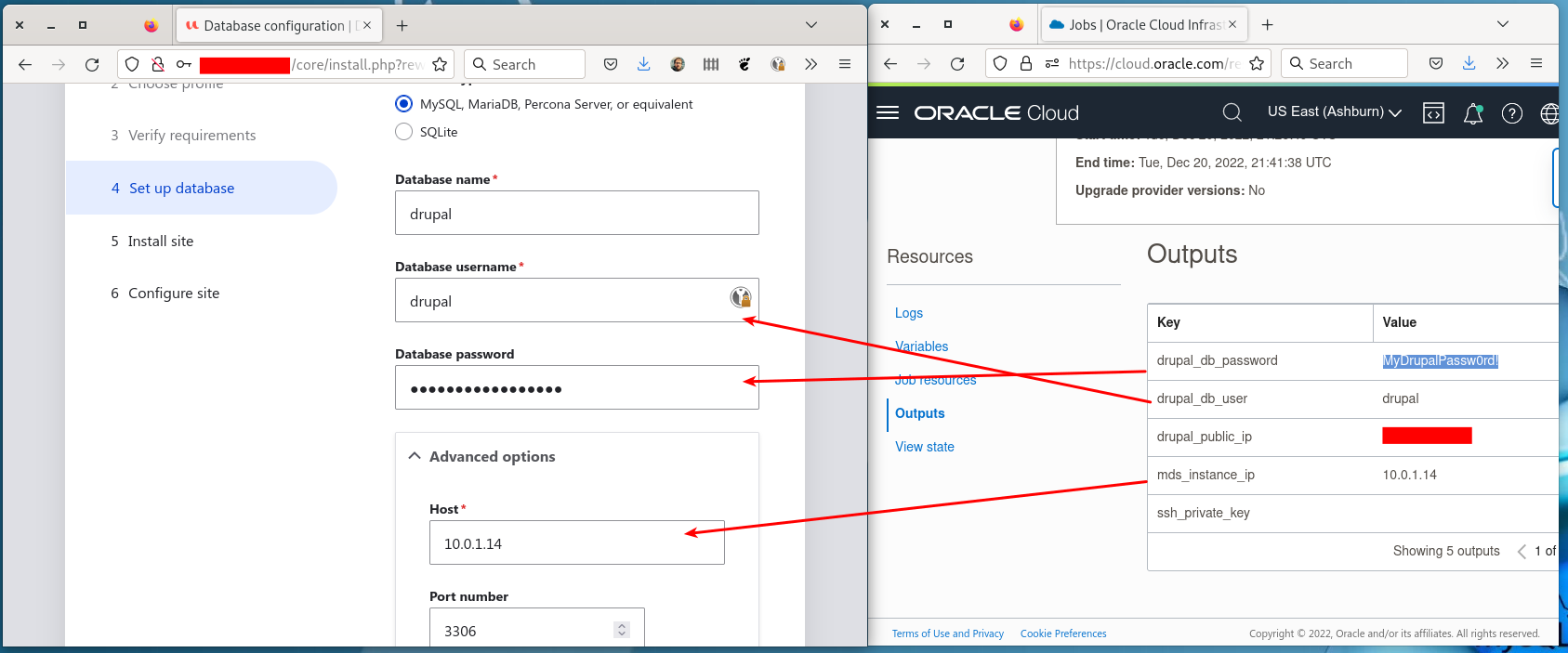This screenshot has width=1568, height=653.
Task: Open the View state link
Action: click(925, 447)
